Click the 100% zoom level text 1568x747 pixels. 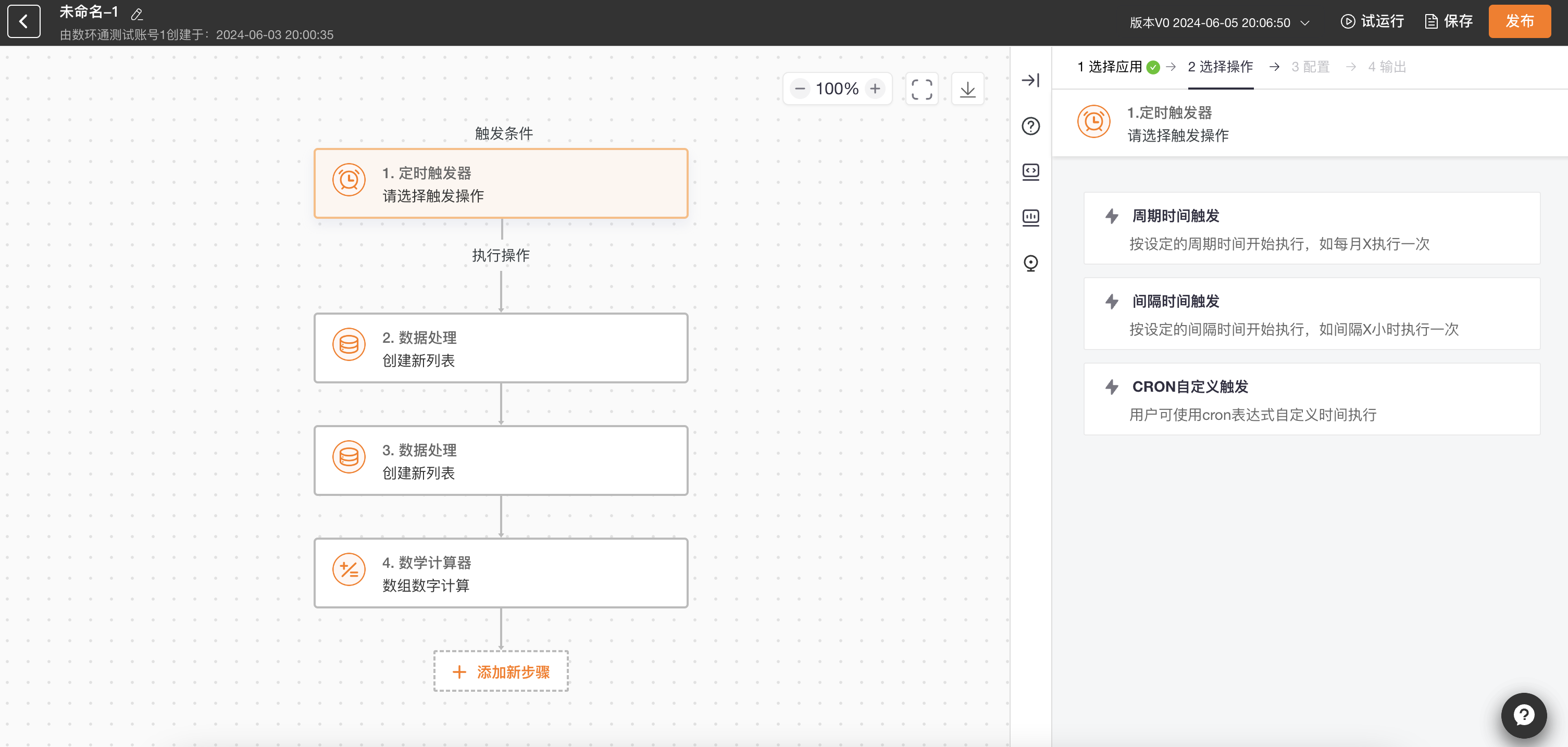click(837, 89)
